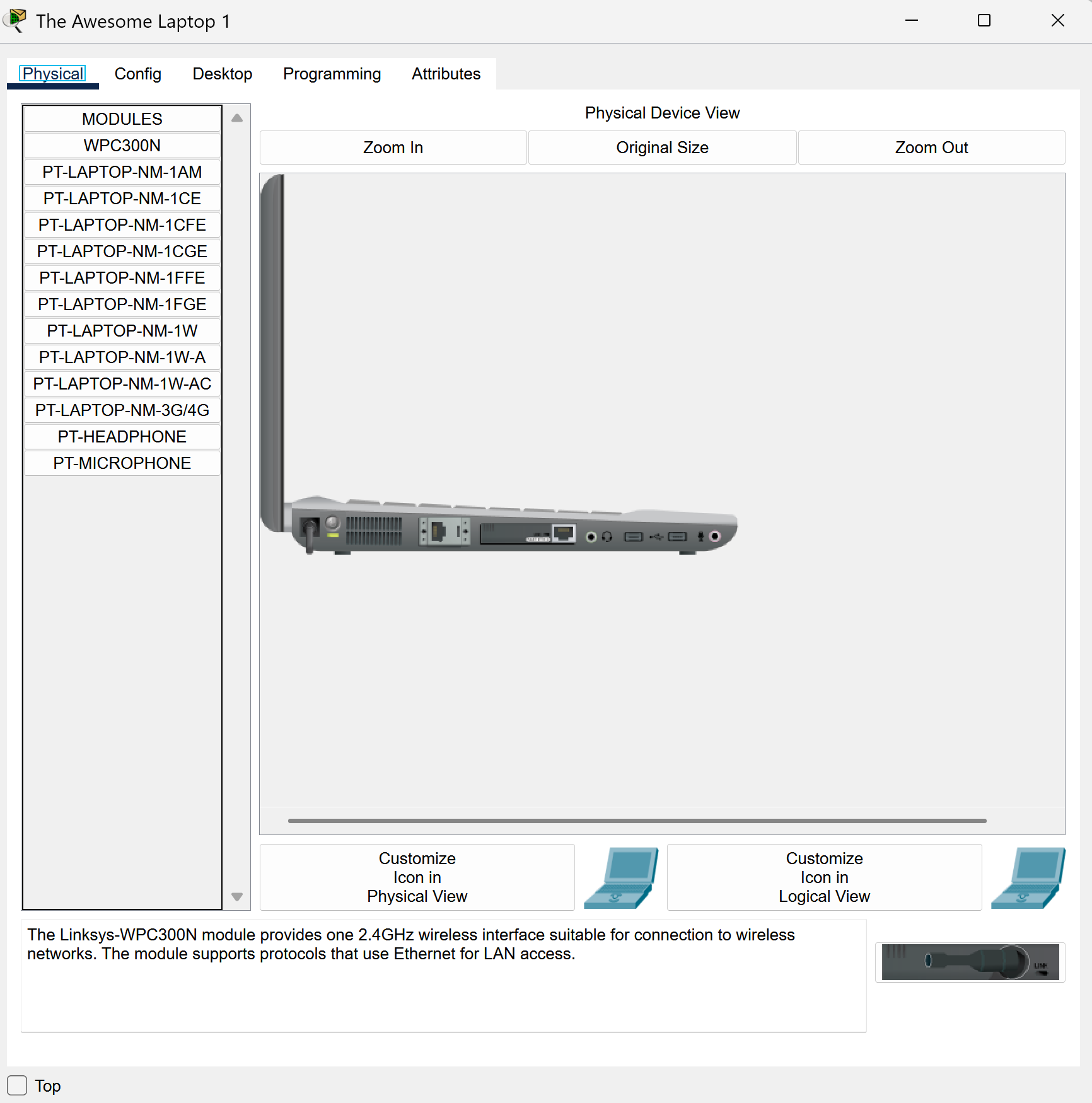Image resolution: width=1092 pixels, height=1103 pixels.
Task: Click the installed wireless module slot
Action: (x=527, y=533)
